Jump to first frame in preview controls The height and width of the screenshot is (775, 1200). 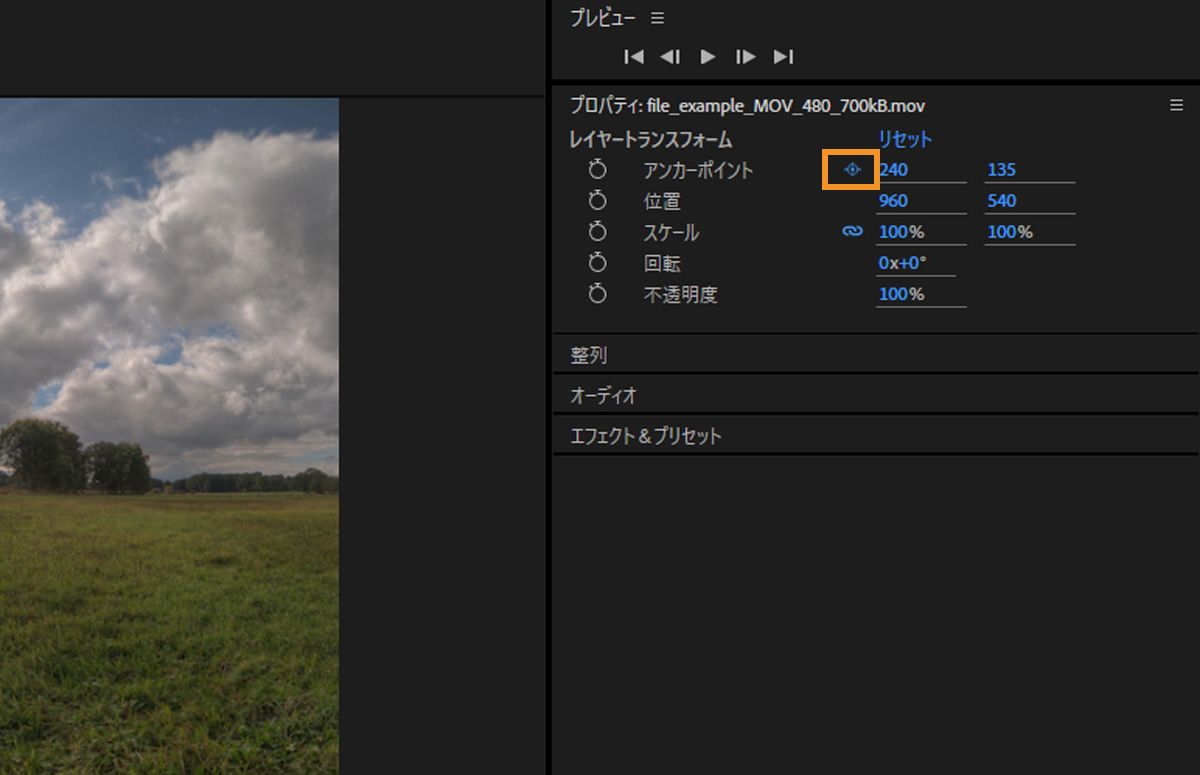coord(633,57)
